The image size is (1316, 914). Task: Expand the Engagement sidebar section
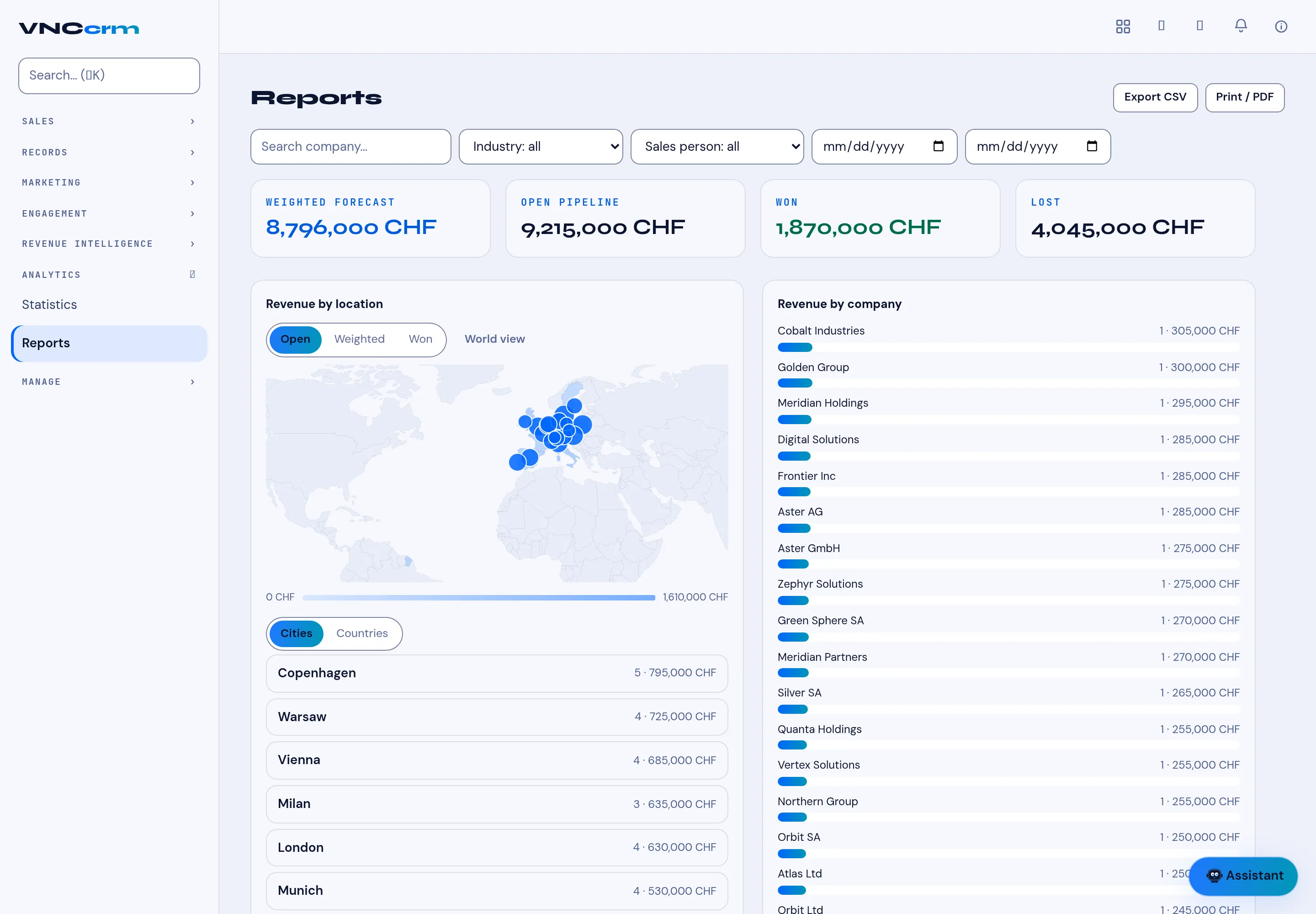tap(109, 213)
